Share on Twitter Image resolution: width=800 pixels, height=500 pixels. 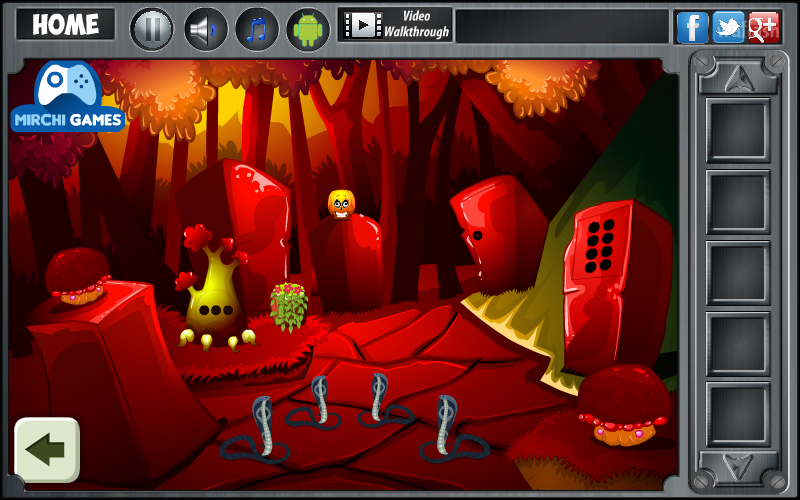[x=728, y=27]
